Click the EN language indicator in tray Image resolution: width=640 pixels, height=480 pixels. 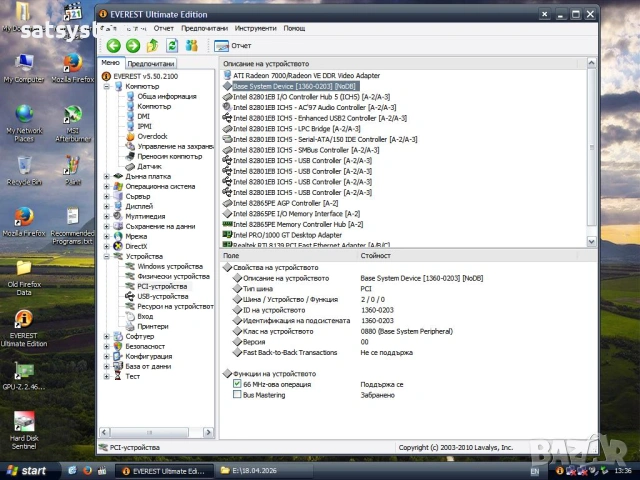click(535, 471)
